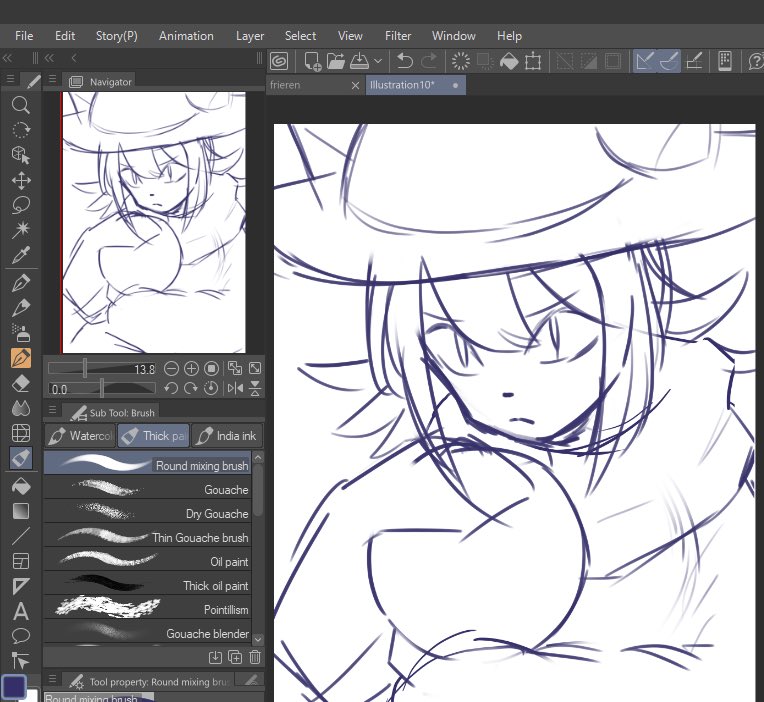The width and height of the screenshot is (764, 702).
Task: Select the Figure line tool
Action: tap(20, 536)
